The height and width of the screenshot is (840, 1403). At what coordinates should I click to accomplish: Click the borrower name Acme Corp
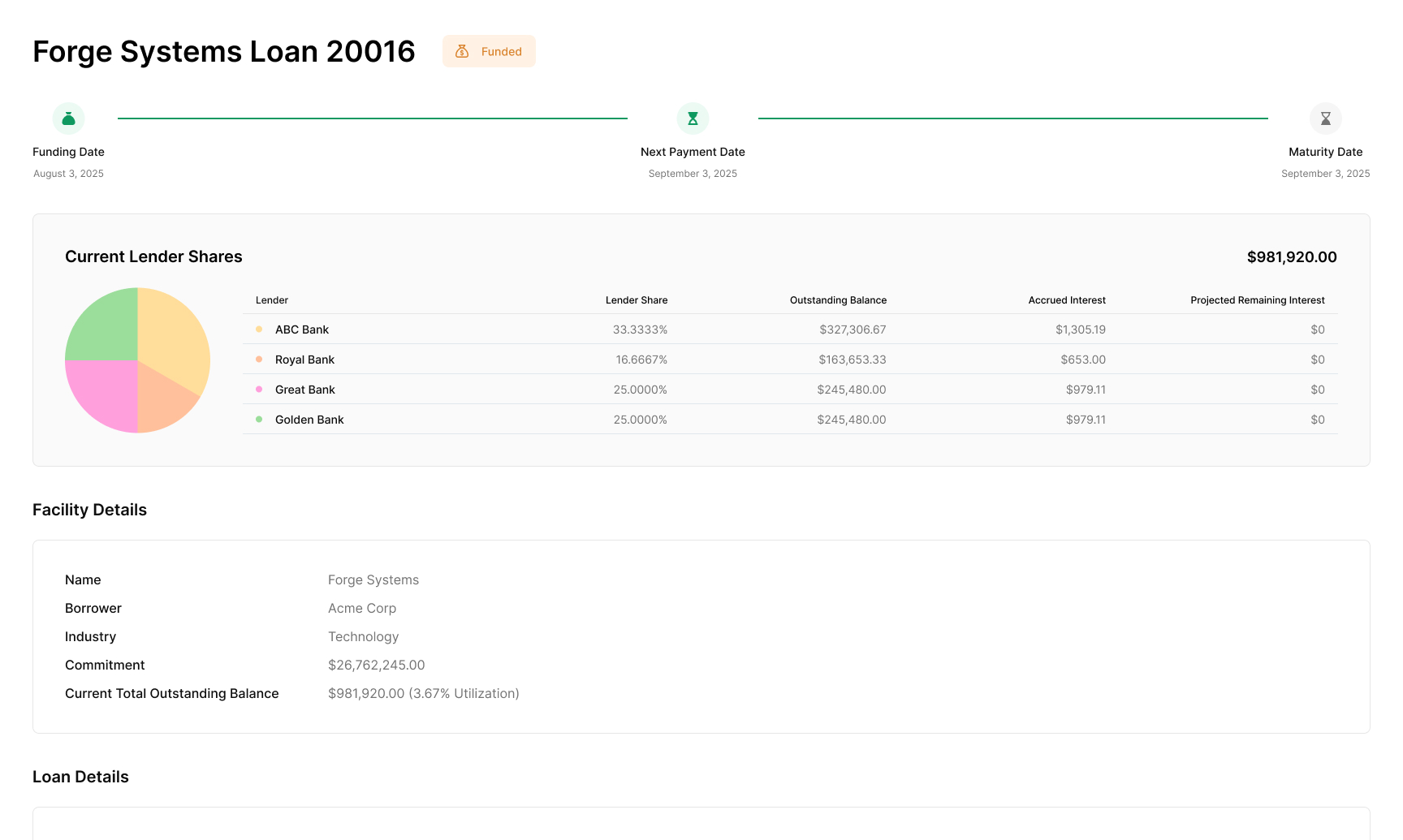point(362,608)
